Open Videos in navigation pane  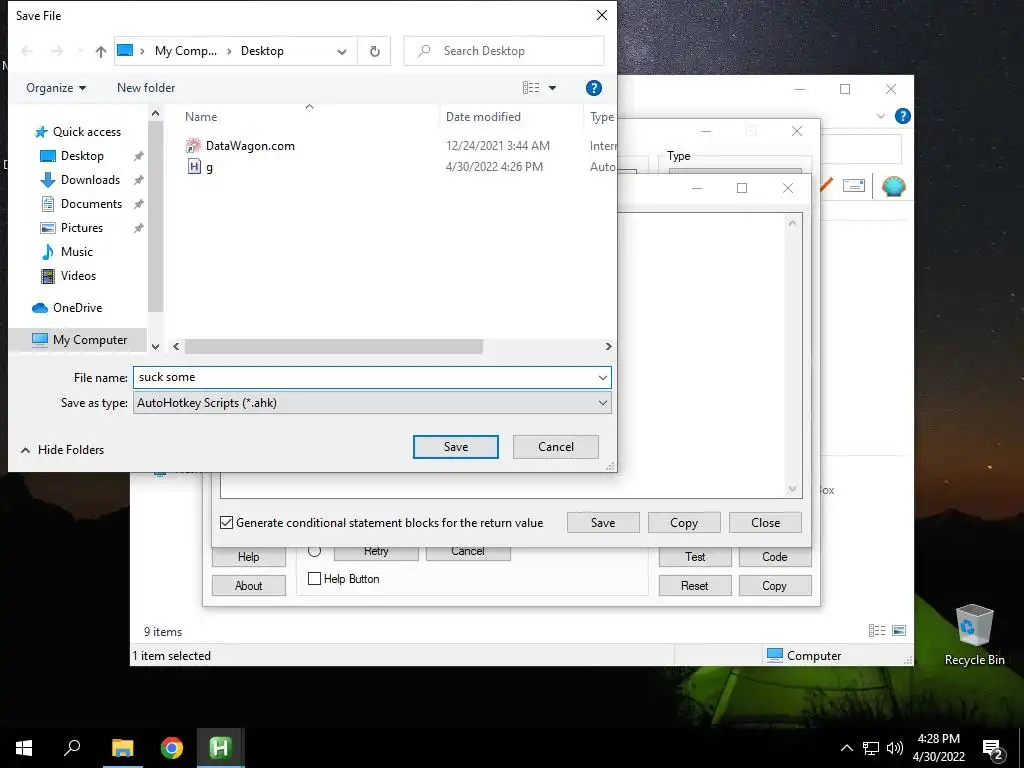(78, 276)
